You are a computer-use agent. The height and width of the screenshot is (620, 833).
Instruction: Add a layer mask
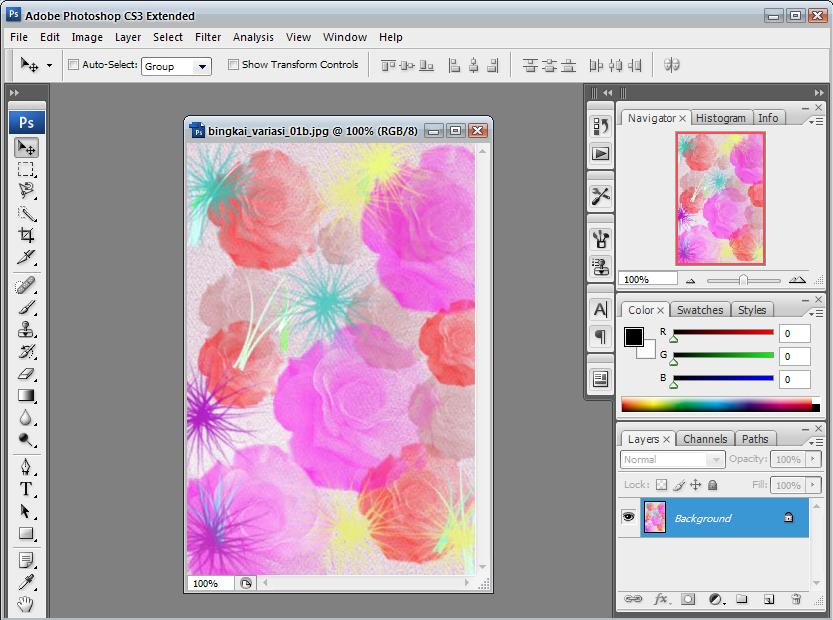[x=688, y=599]
